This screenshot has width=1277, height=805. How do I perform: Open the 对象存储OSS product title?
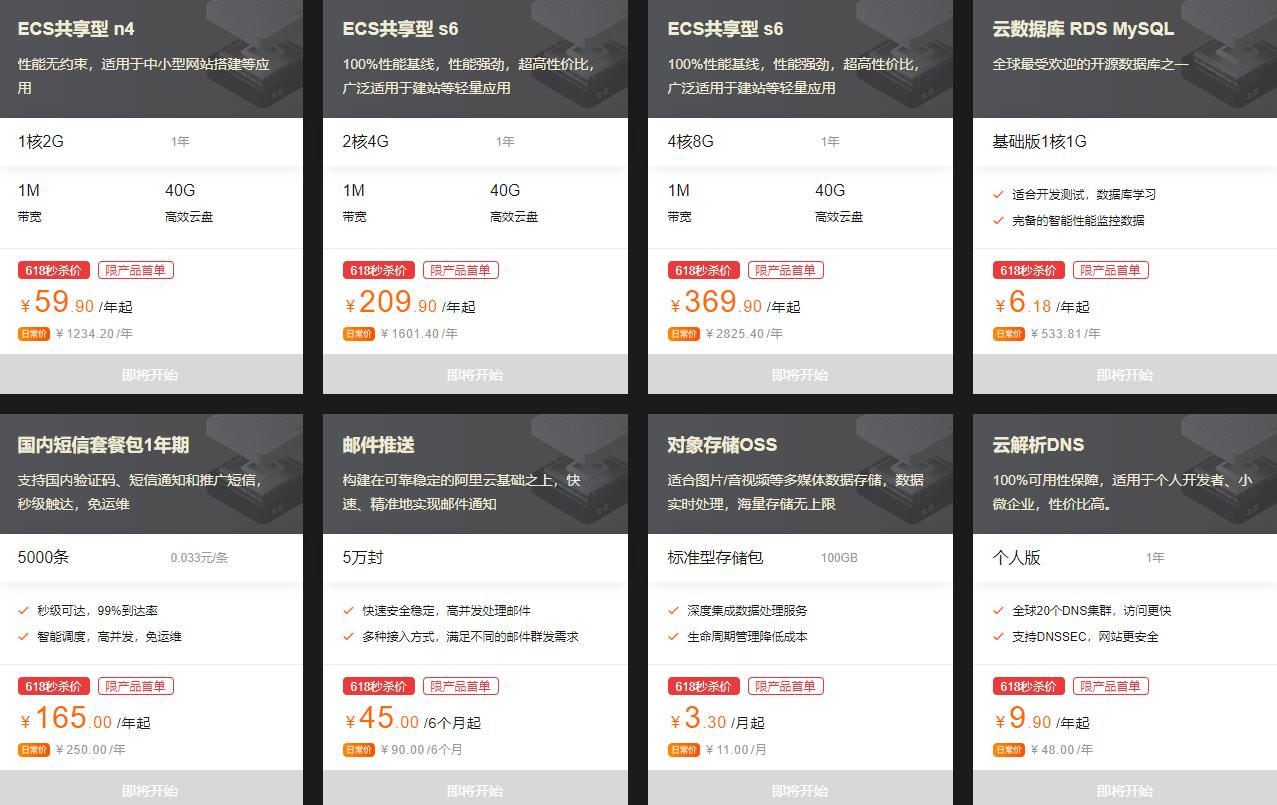point(722,445)
